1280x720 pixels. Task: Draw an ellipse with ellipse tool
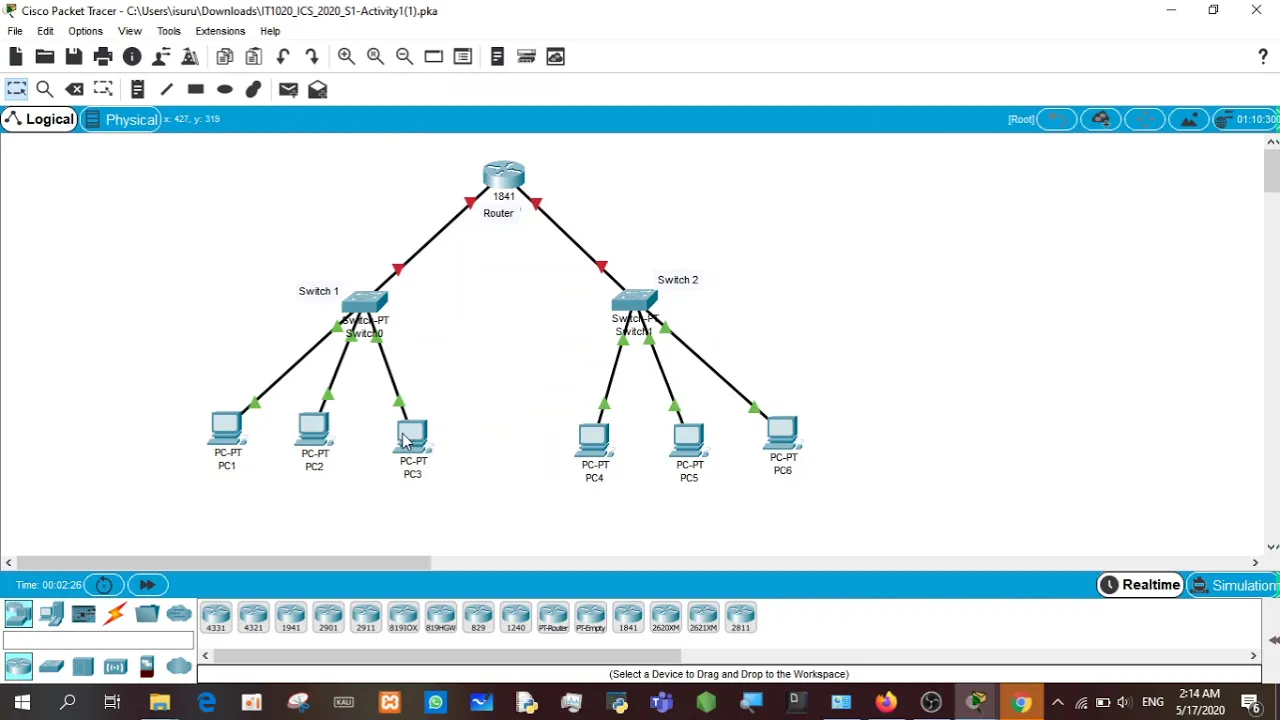(x=225, y=90)
